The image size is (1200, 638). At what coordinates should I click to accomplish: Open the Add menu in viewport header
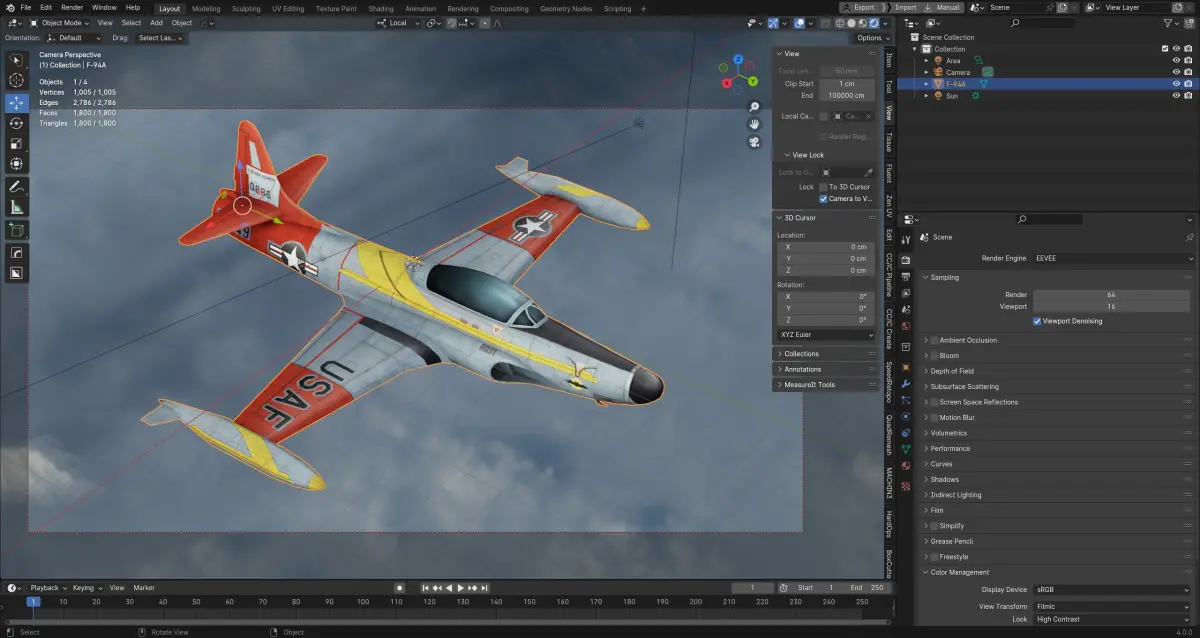click(x=156, y=22)
